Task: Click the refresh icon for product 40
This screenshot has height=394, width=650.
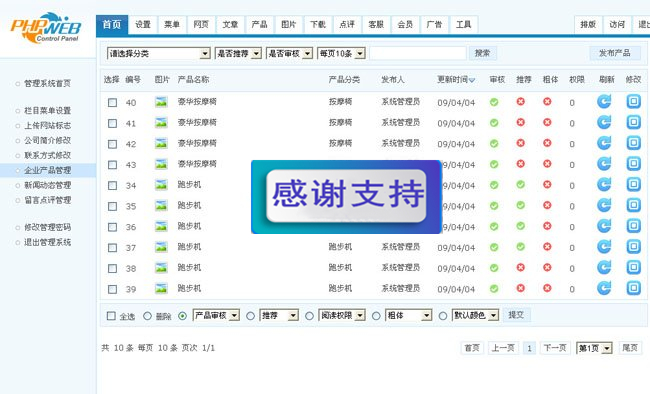Action: (604, 102)
